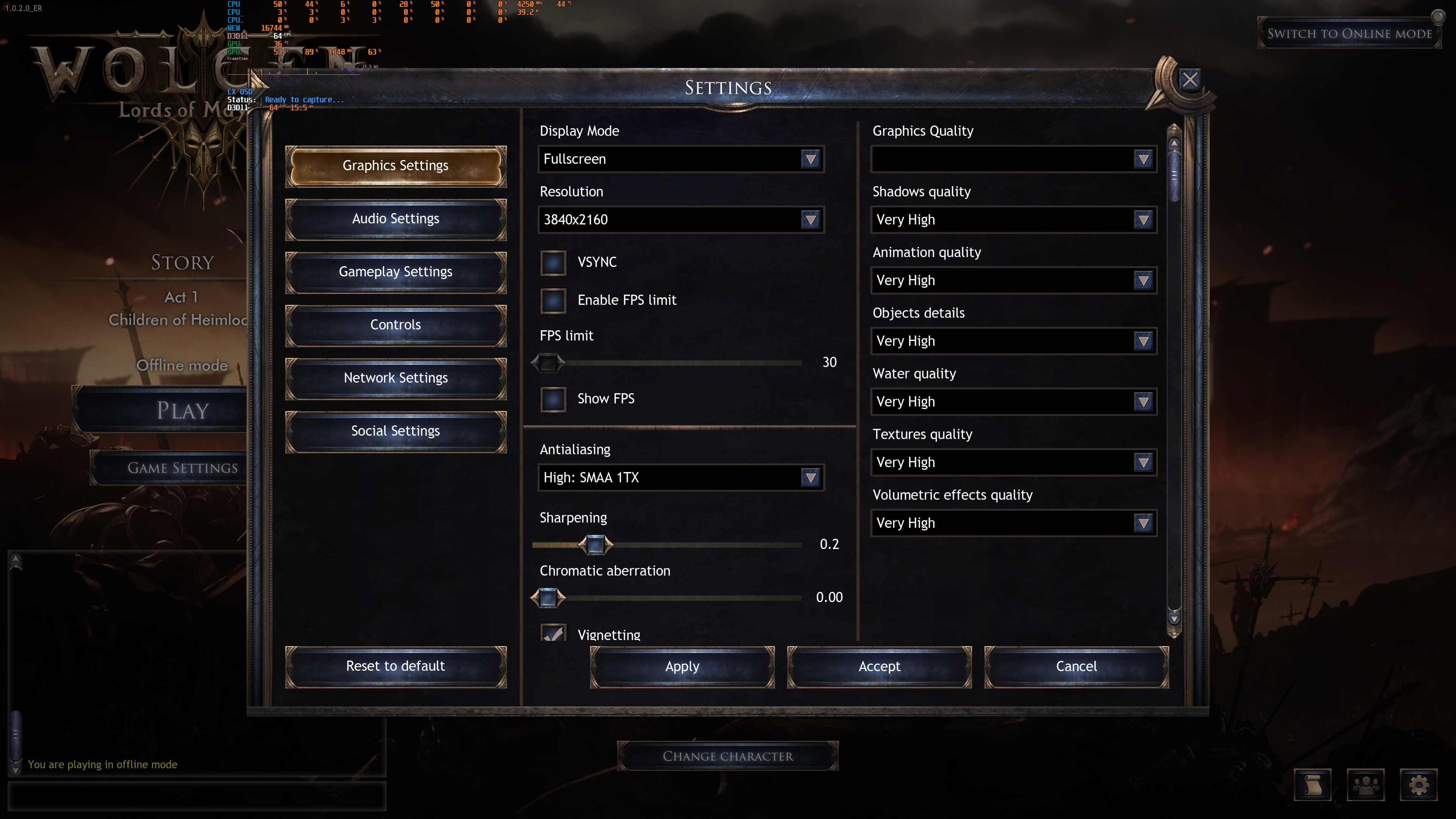1456x819 pixels.
Task: Close the Settings window with X
Action: pos(1190,80)
